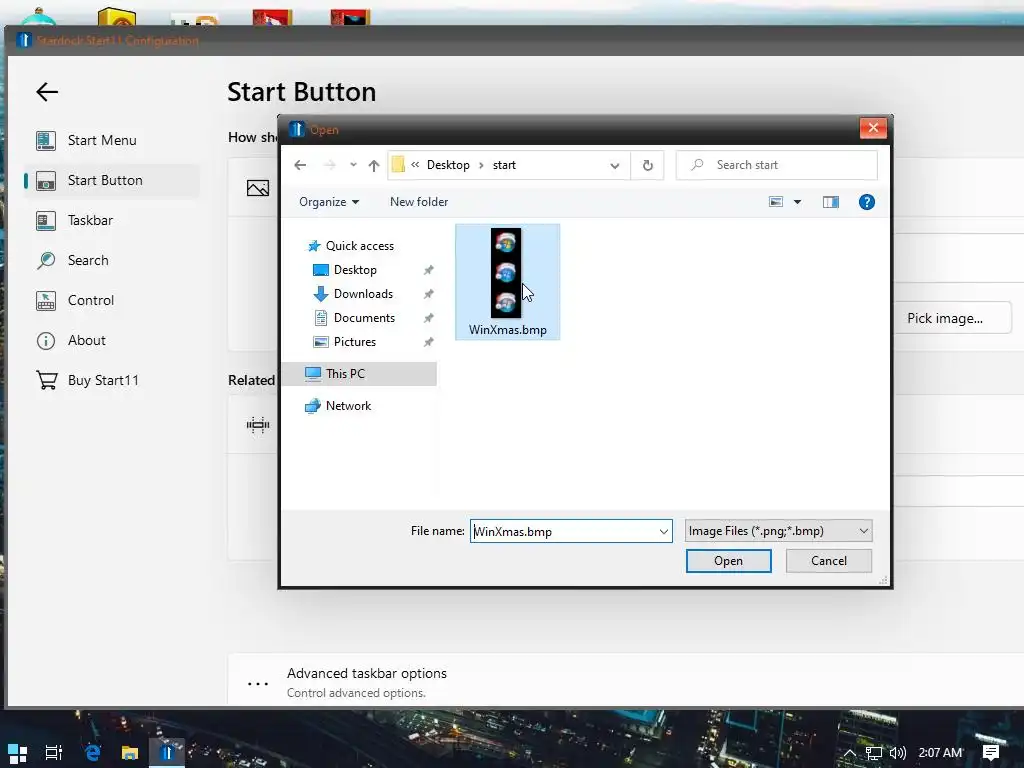Refresh the start folder view
Image resolution: width=1024 pixels, height=768 pixels.
pyautogui.click(x=647, y=165)
